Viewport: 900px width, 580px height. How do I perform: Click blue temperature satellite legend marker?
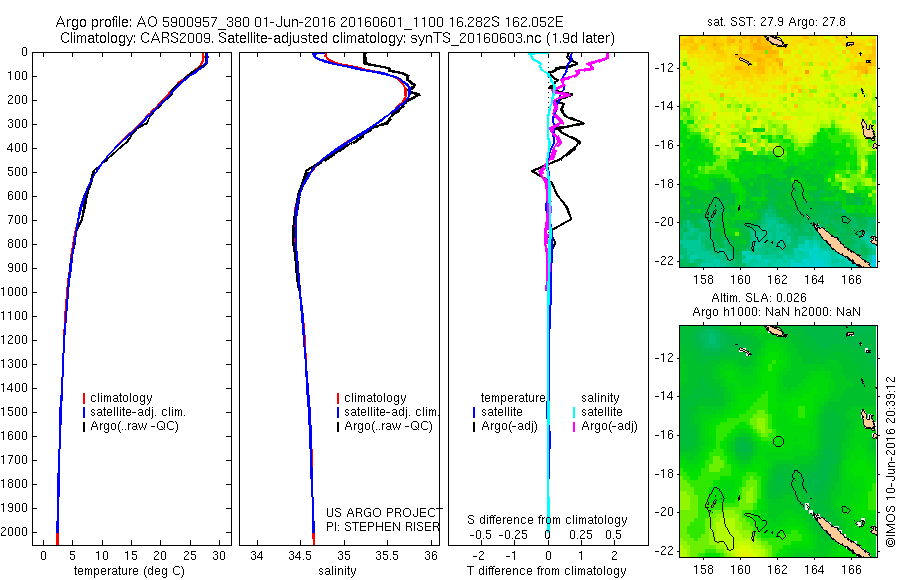[x=474, y=412]
